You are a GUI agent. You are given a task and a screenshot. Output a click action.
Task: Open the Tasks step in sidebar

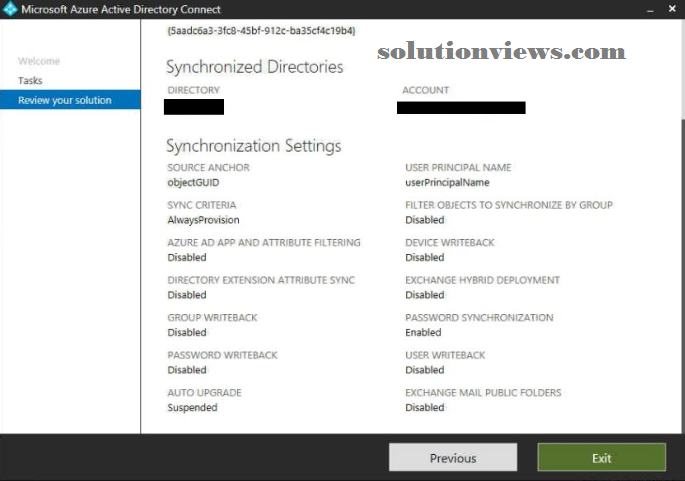[30, 80]
